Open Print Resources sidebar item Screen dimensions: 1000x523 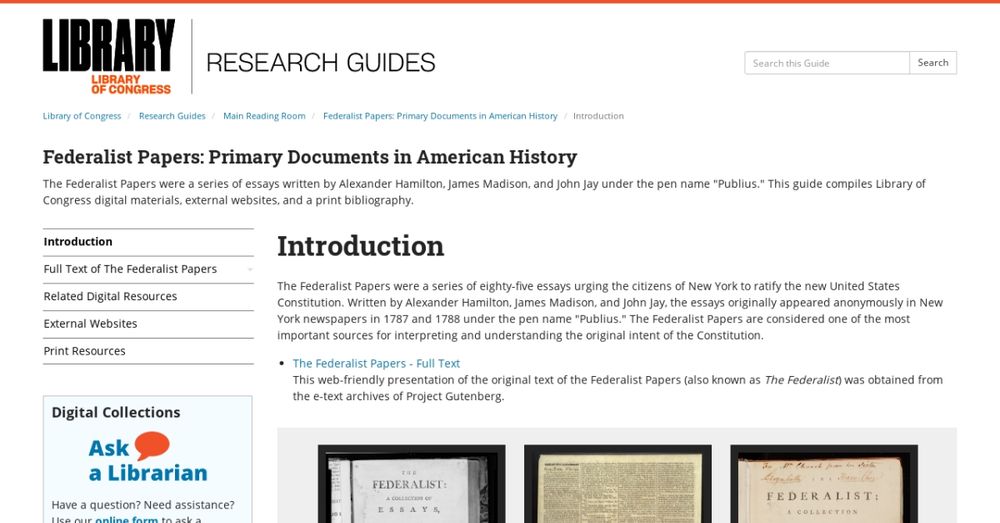pyautogui.click(x=148, y=351)
